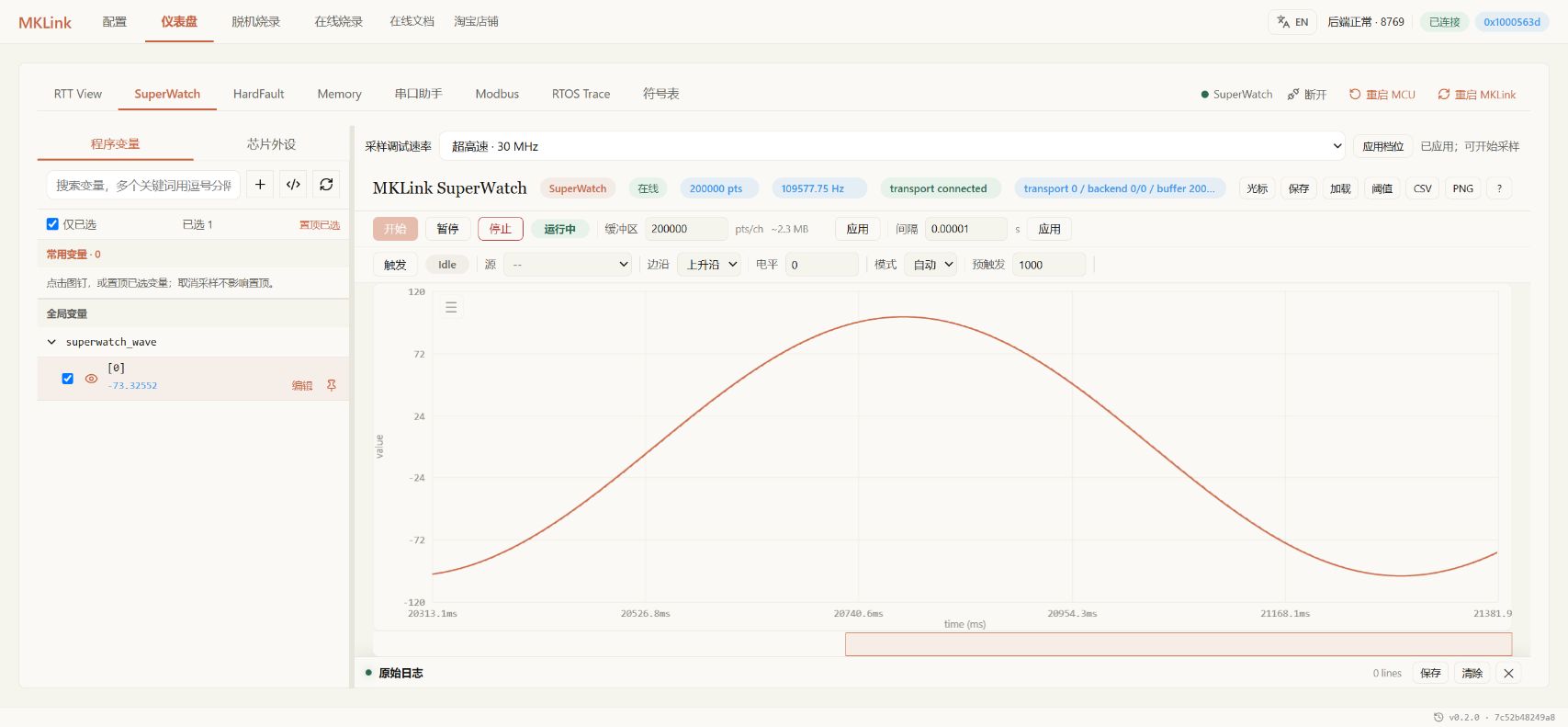Export the chart as PNG

[x=1462, y=188]
